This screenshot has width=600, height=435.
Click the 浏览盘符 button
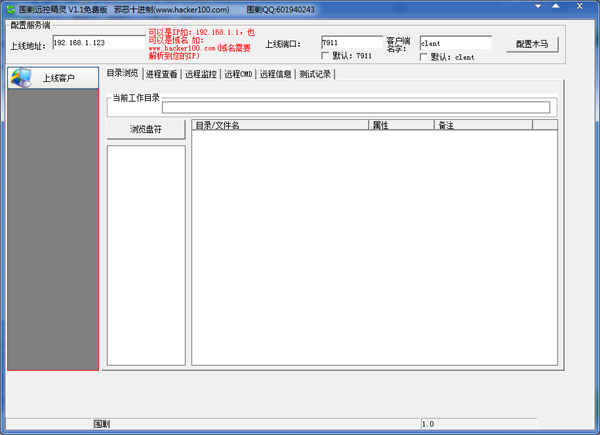pyautogui.click(x=145, y=130)
